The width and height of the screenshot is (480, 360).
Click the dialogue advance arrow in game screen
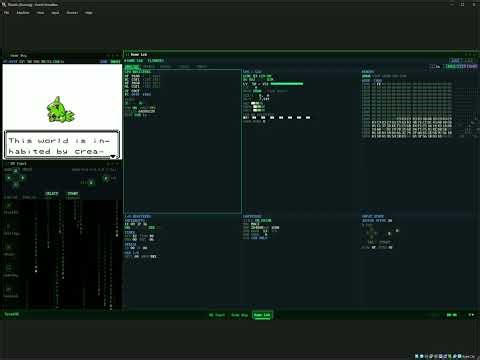click(x=113, y=156)
